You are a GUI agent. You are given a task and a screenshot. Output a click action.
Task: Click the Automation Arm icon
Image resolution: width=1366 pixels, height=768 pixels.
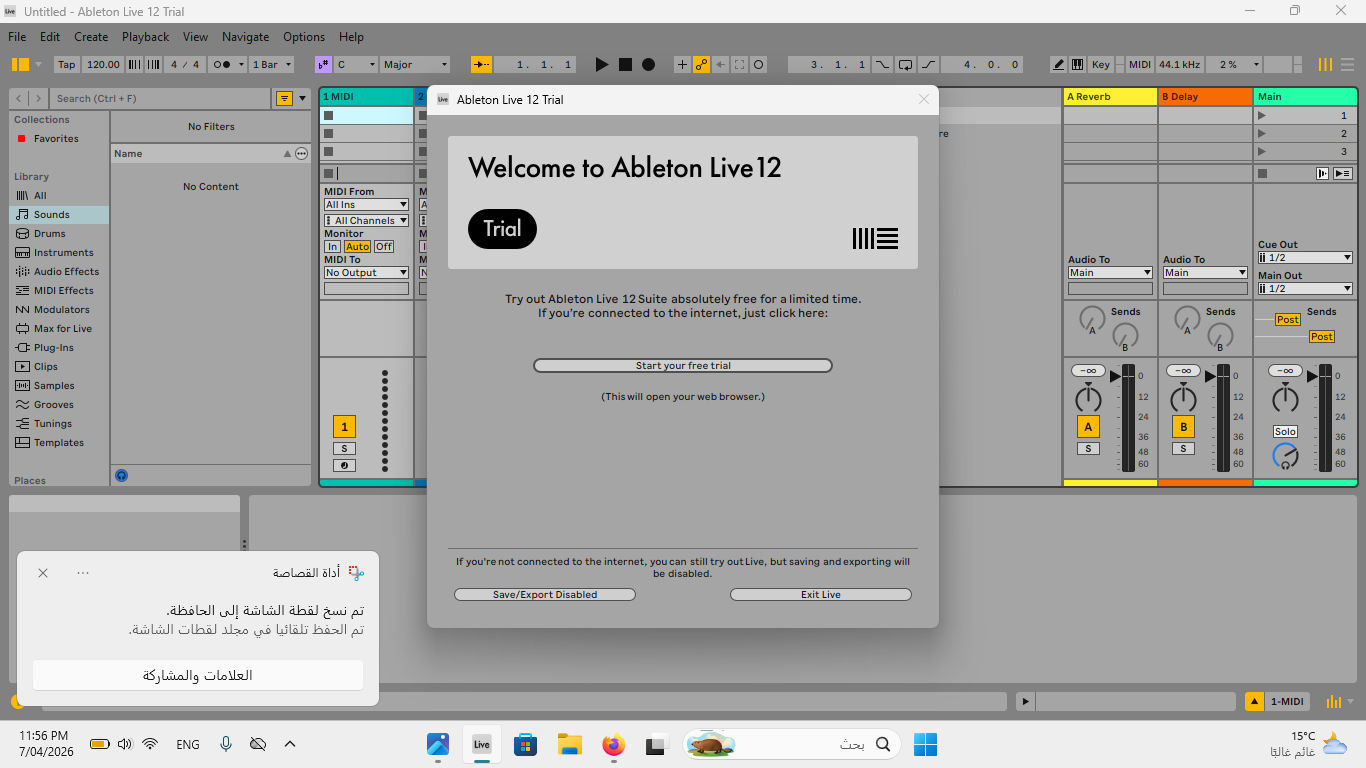(x=701, y=65)
